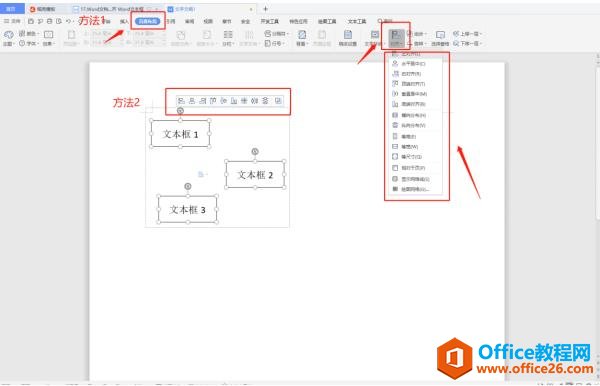Open the Theme (主题) ribbon button
The width and height of the screenshot is (600, 386).
pyautogui.click(x=8, y=39)
